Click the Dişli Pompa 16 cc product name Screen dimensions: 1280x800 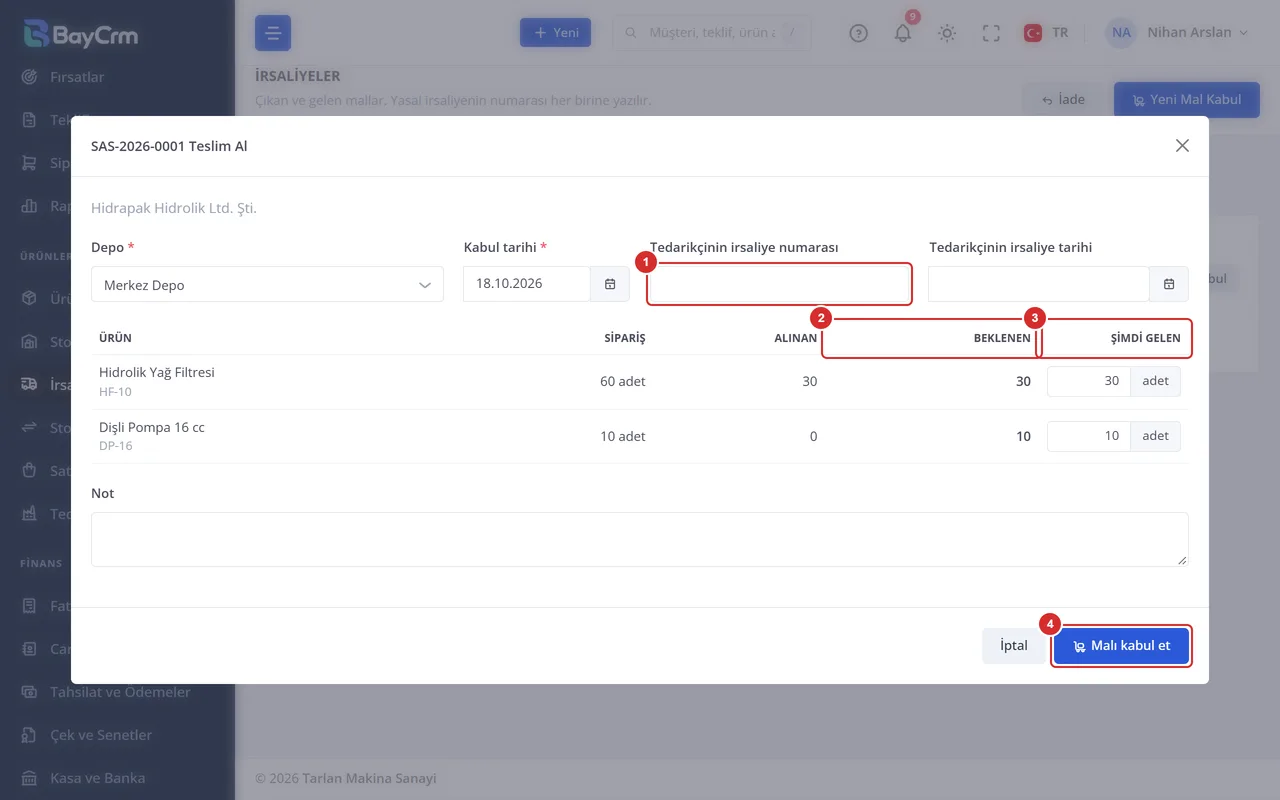pos(152,427)
